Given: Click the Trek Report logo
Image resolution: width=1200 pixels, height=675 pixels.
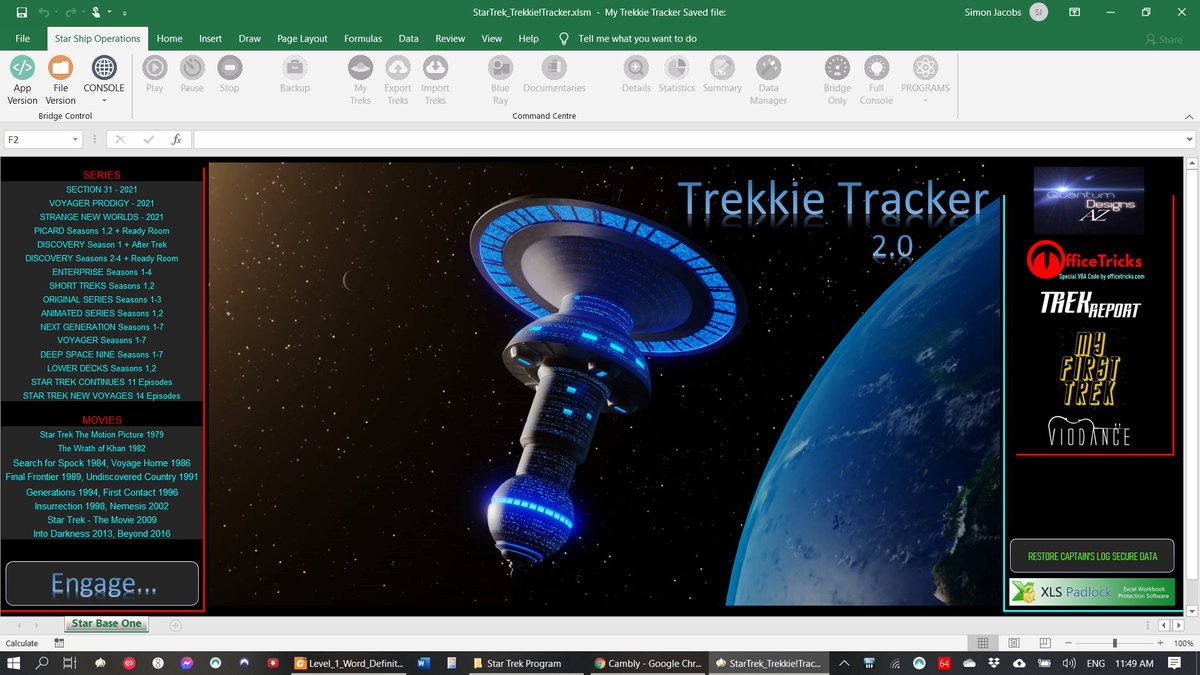Looking at the screenshot, I should [x=1089, y=304].
